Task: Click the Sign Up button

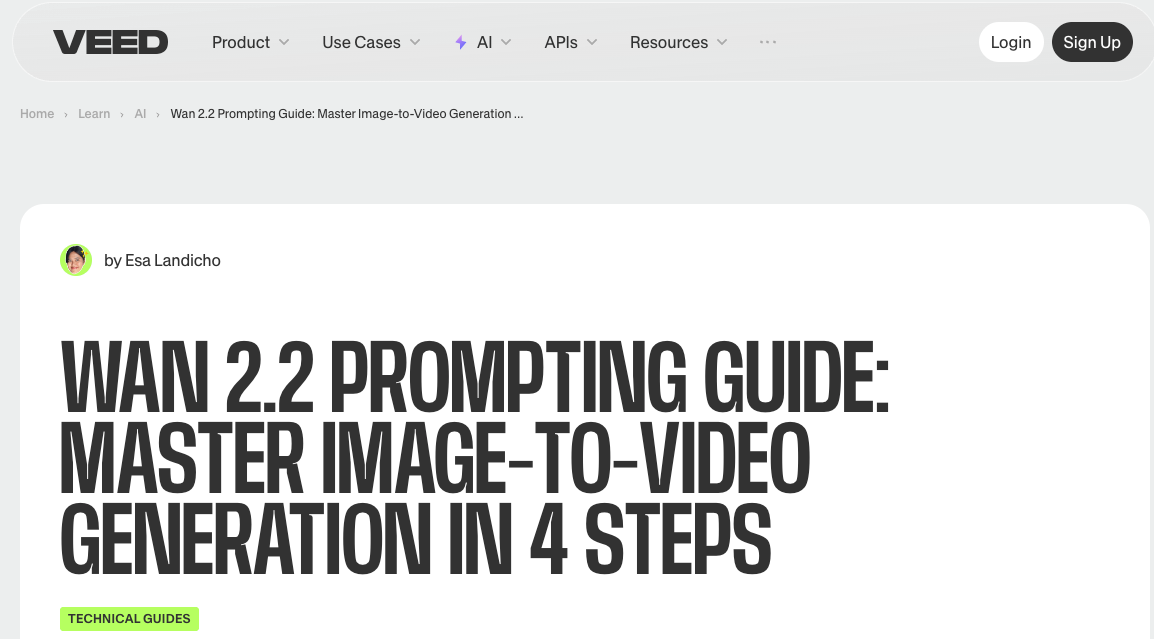Action: (1092, 42)
